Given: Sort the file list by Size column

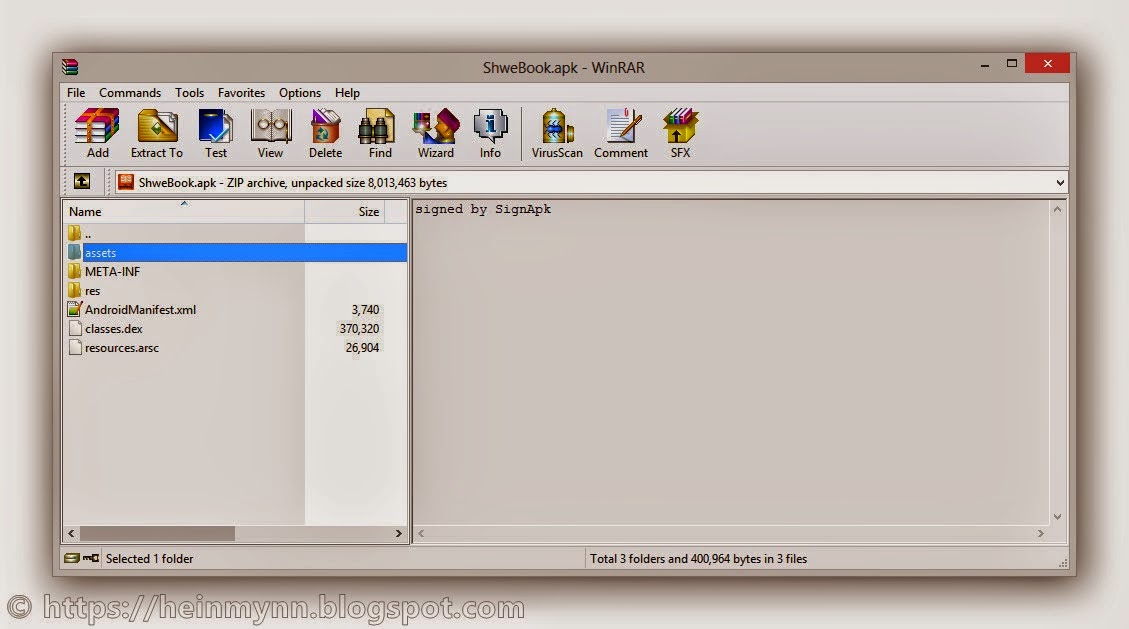Looking at the screenshot, I should (x=345, y=212).
